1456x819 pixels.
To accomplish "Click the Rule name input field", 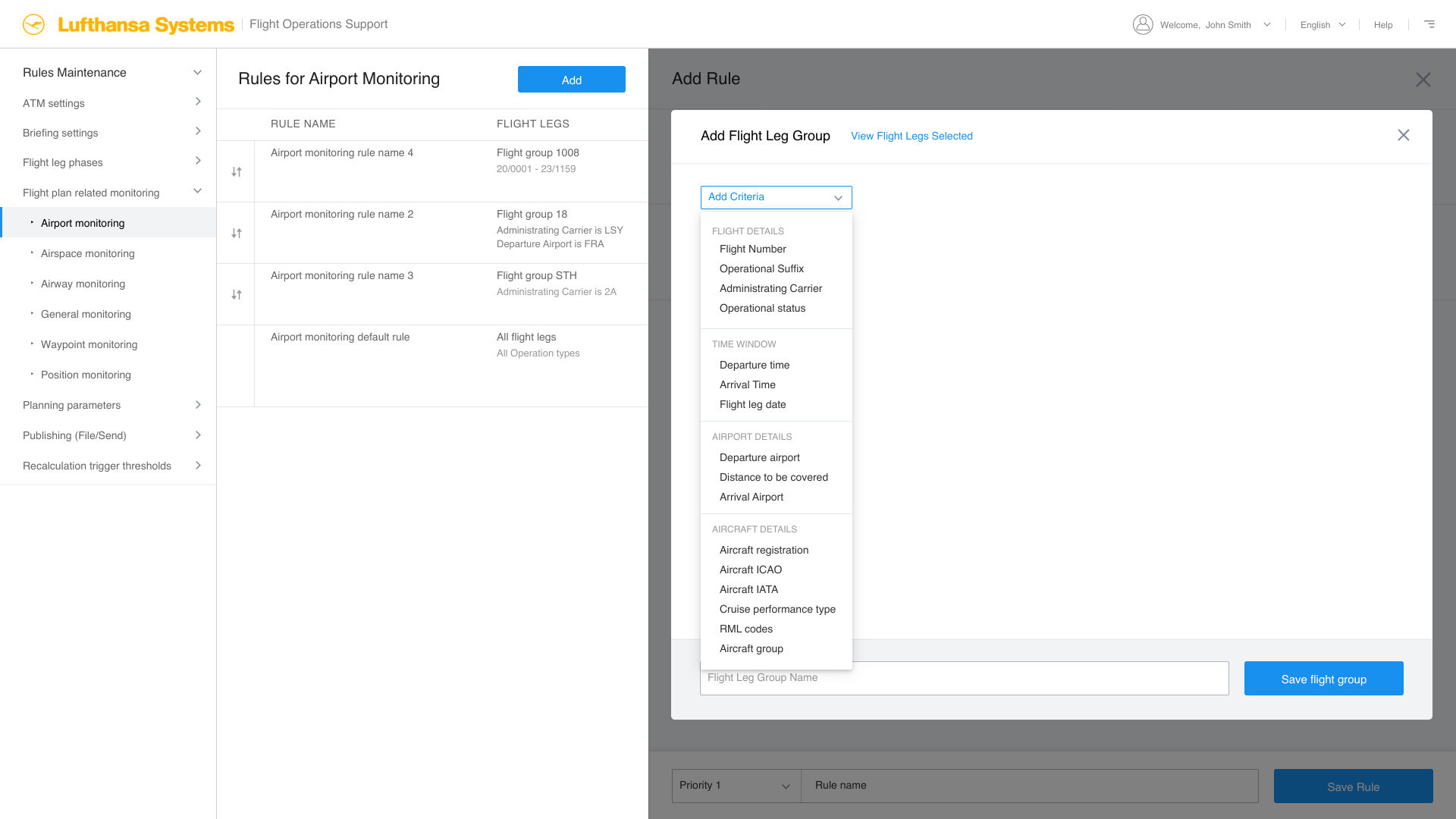I will 1030,786.
